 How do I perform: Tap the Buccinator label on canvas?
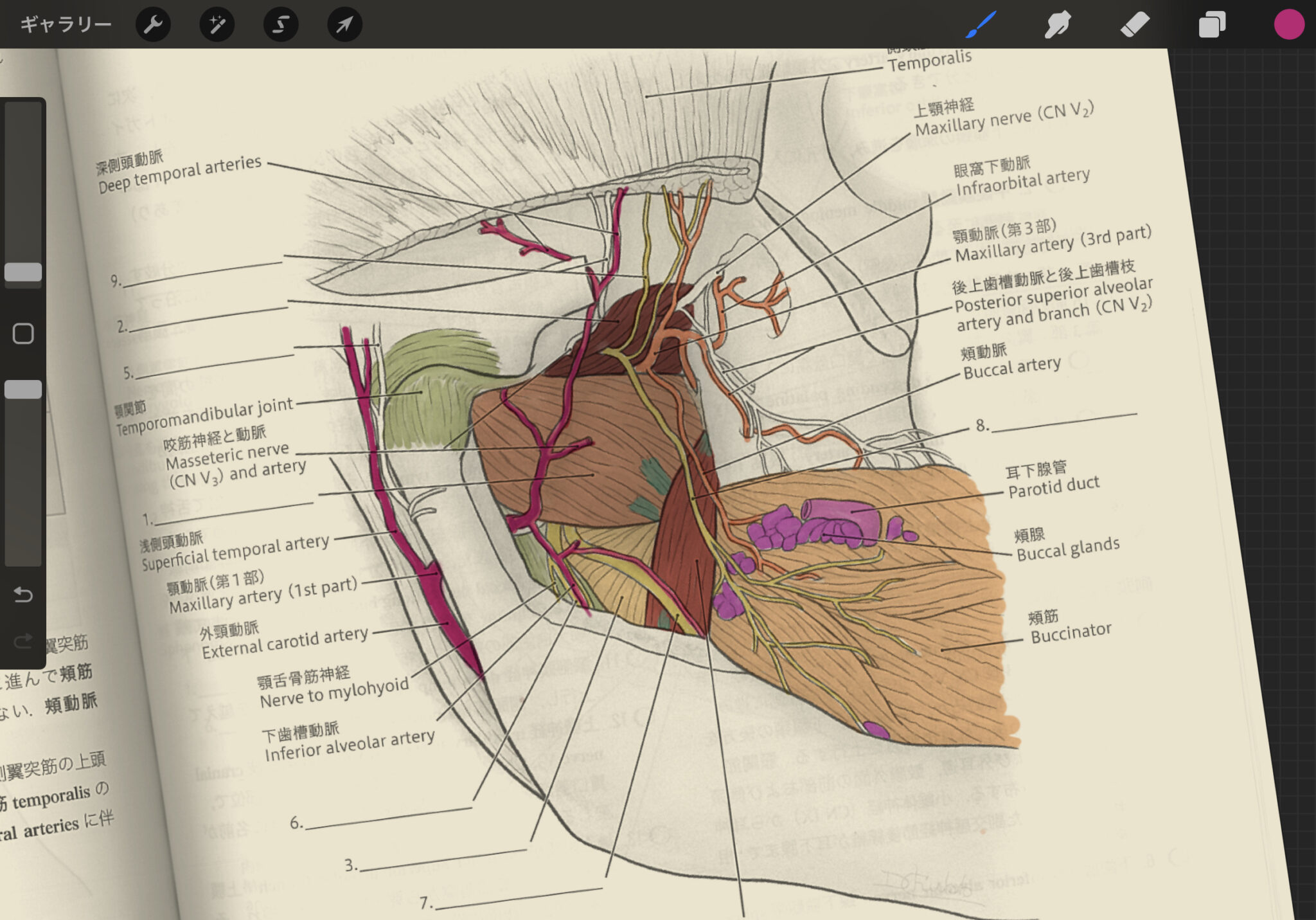1071,633
